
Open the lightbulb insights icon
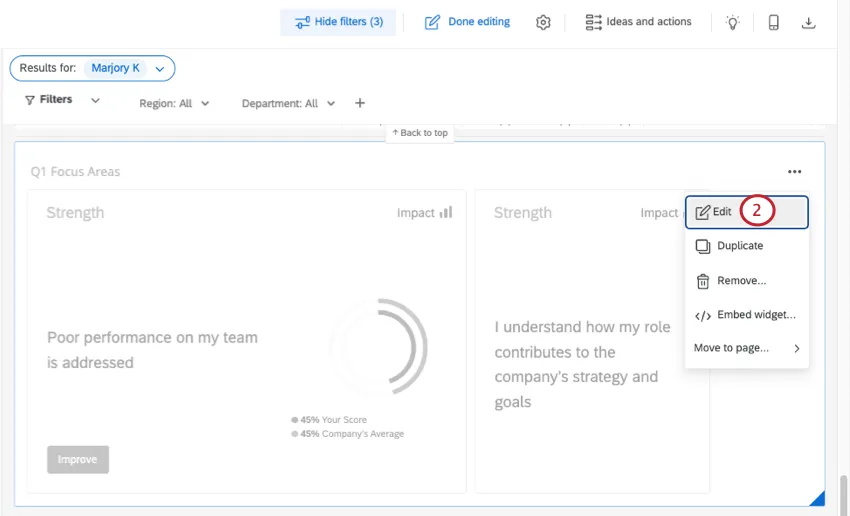[733, 22]
